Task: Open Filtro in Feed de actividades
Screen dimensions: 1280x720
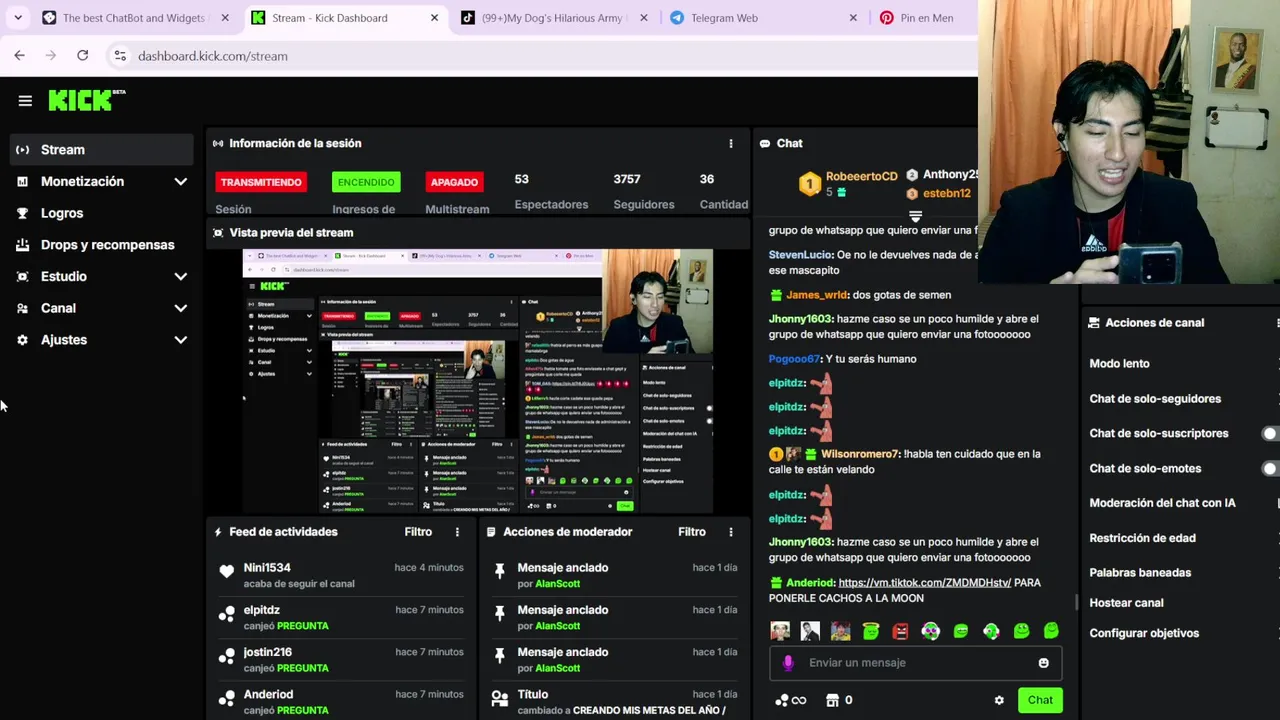Action: pos(418,532)
